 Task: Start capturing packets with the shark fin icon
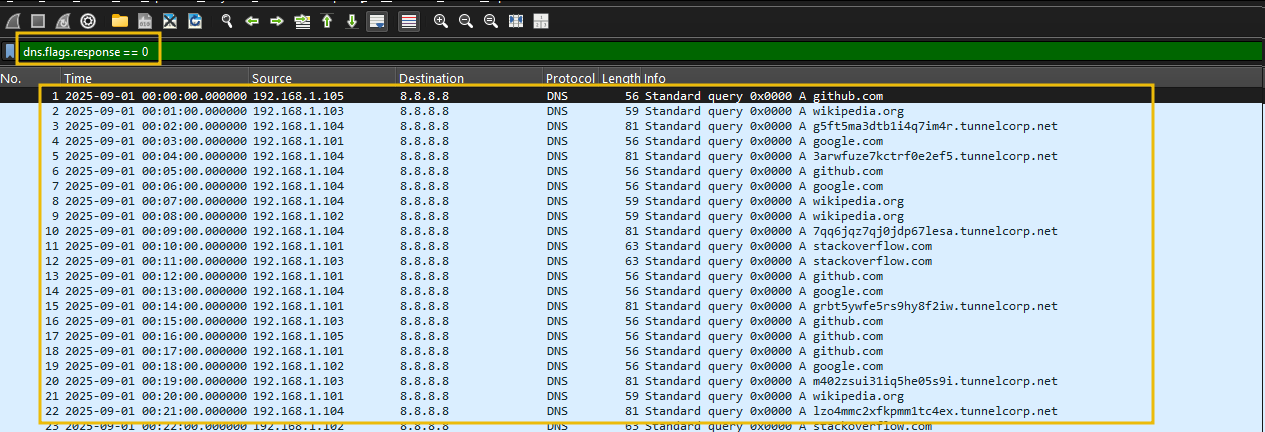[15, 21]
